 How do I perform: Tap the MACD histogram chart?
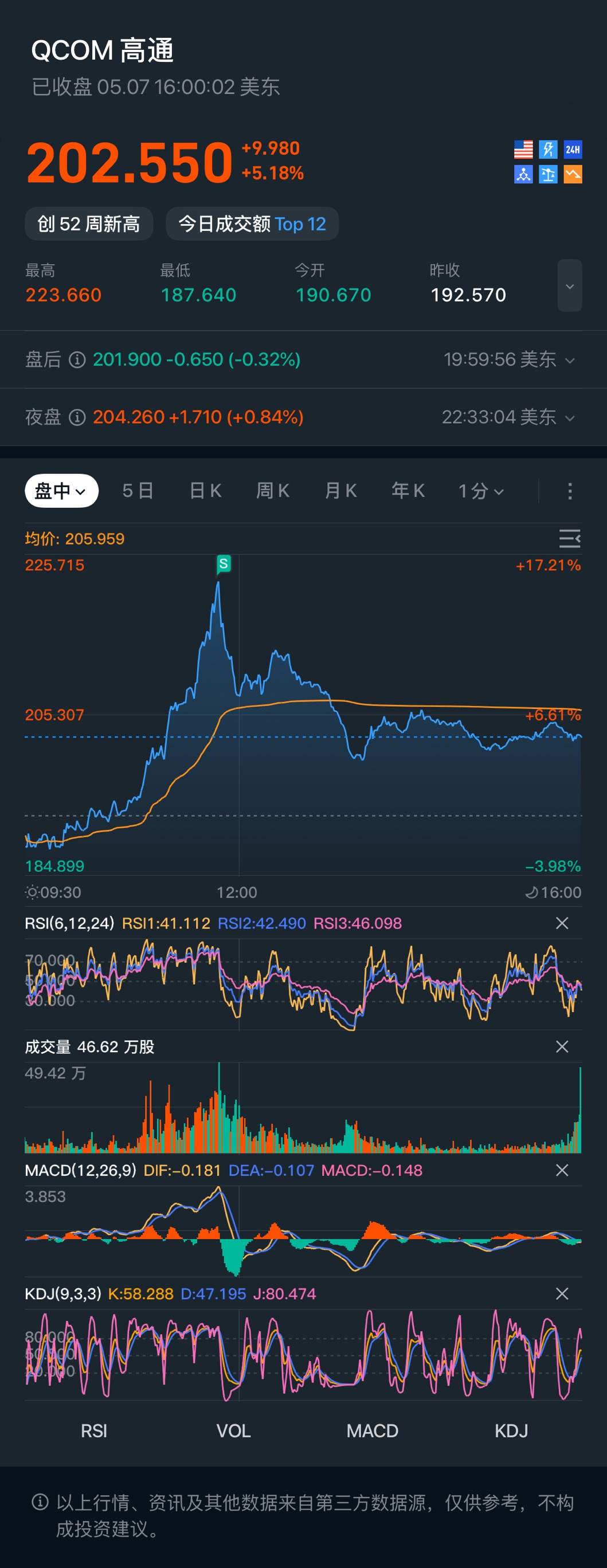coord(303,1231)
